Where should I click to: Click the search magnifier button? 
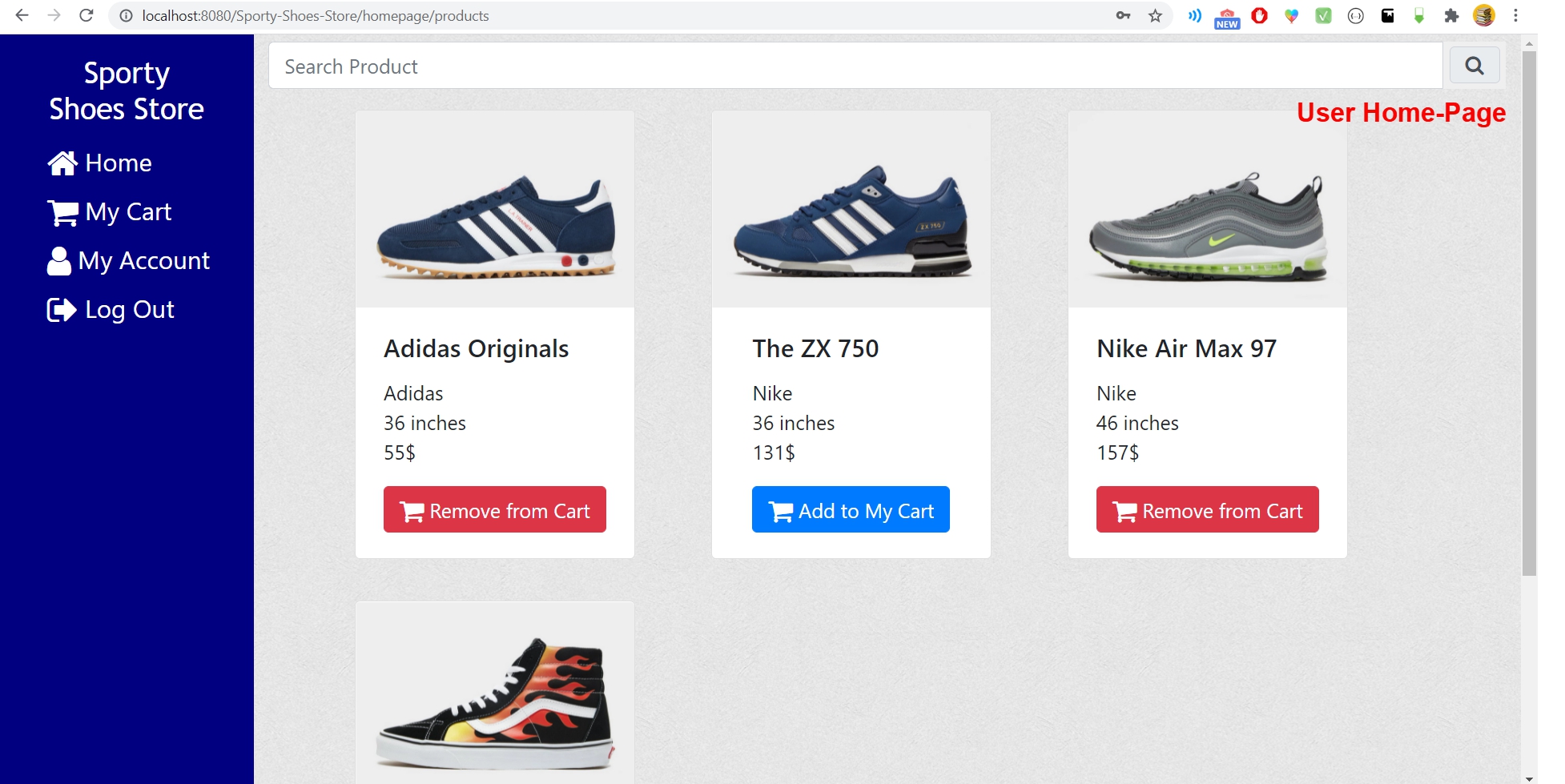click(1474, 65)
